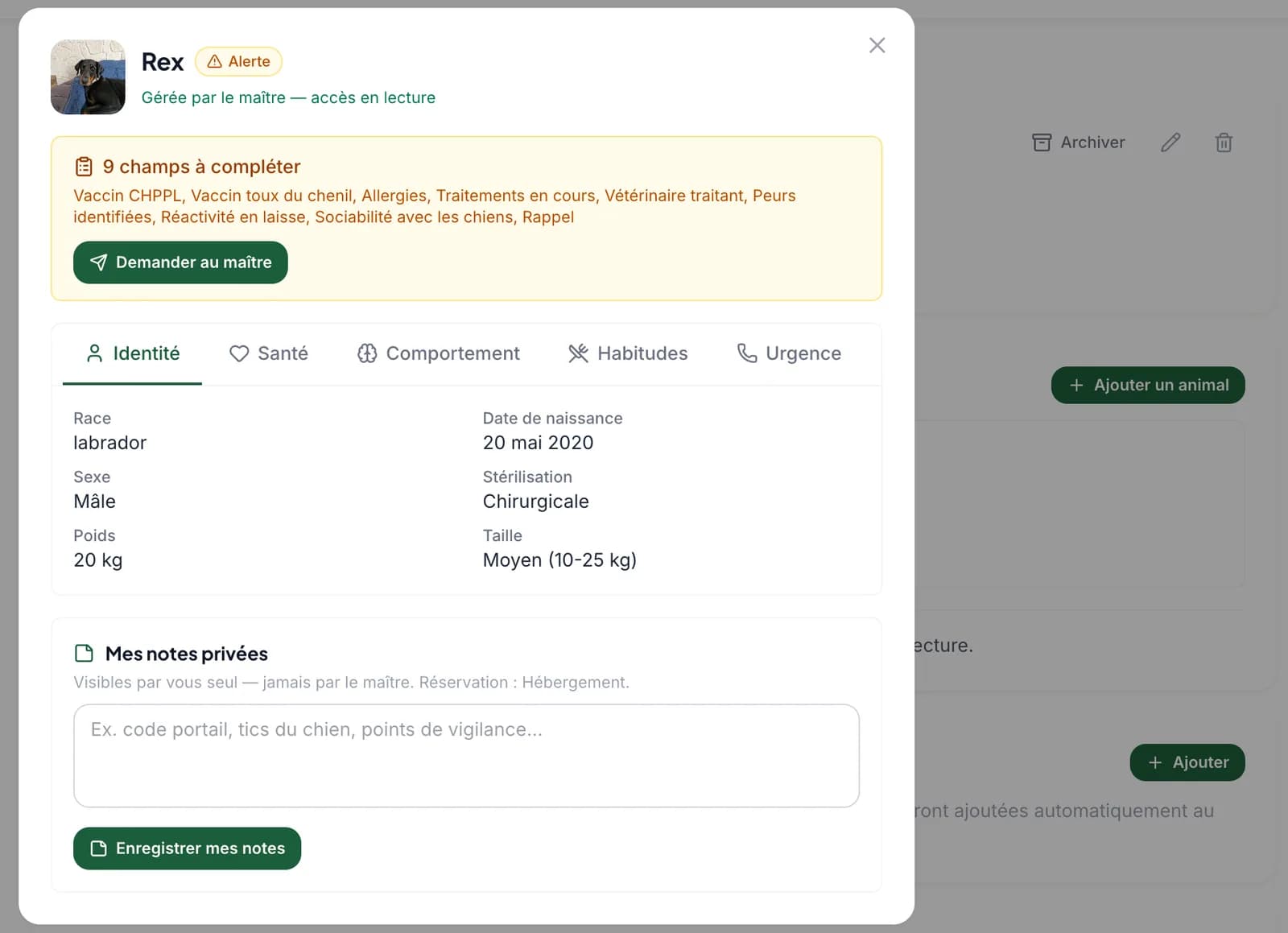Focus the private notes text area

[466, 756]
